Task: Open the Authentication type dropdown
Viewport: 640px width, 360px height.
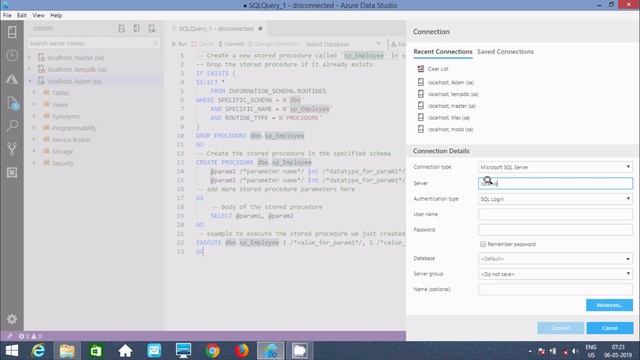Action: (x=555, y=199)
